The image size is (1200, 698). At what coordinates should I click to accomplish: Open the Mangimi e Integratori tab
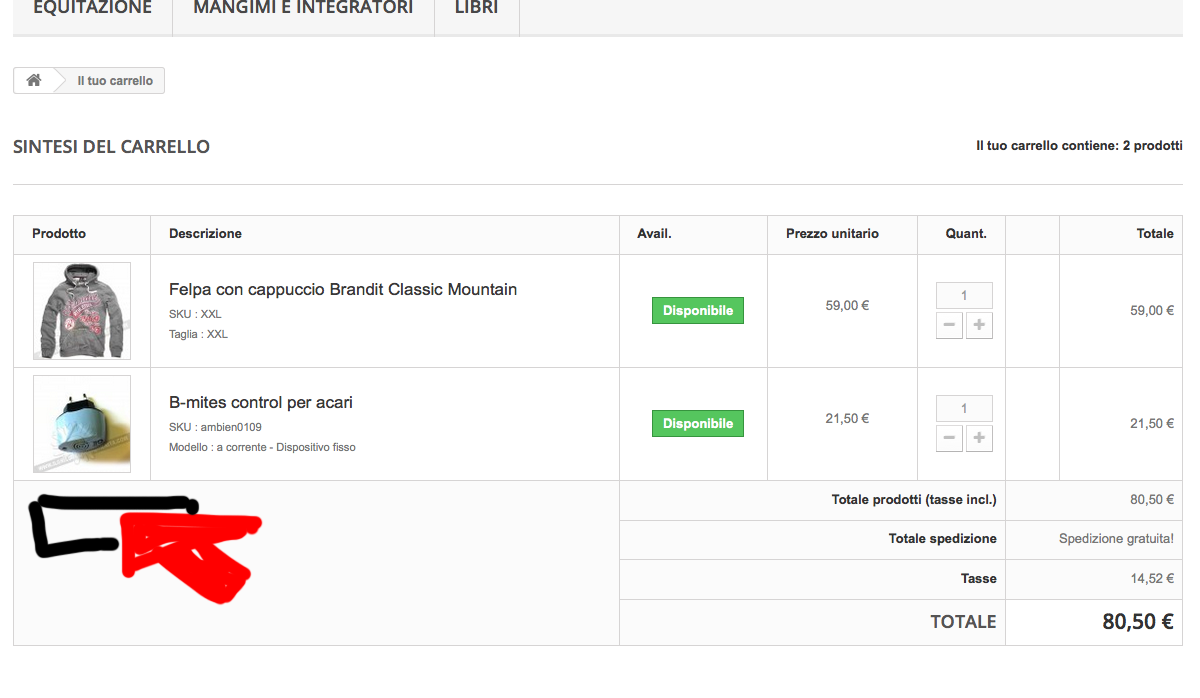coord(303,9)
